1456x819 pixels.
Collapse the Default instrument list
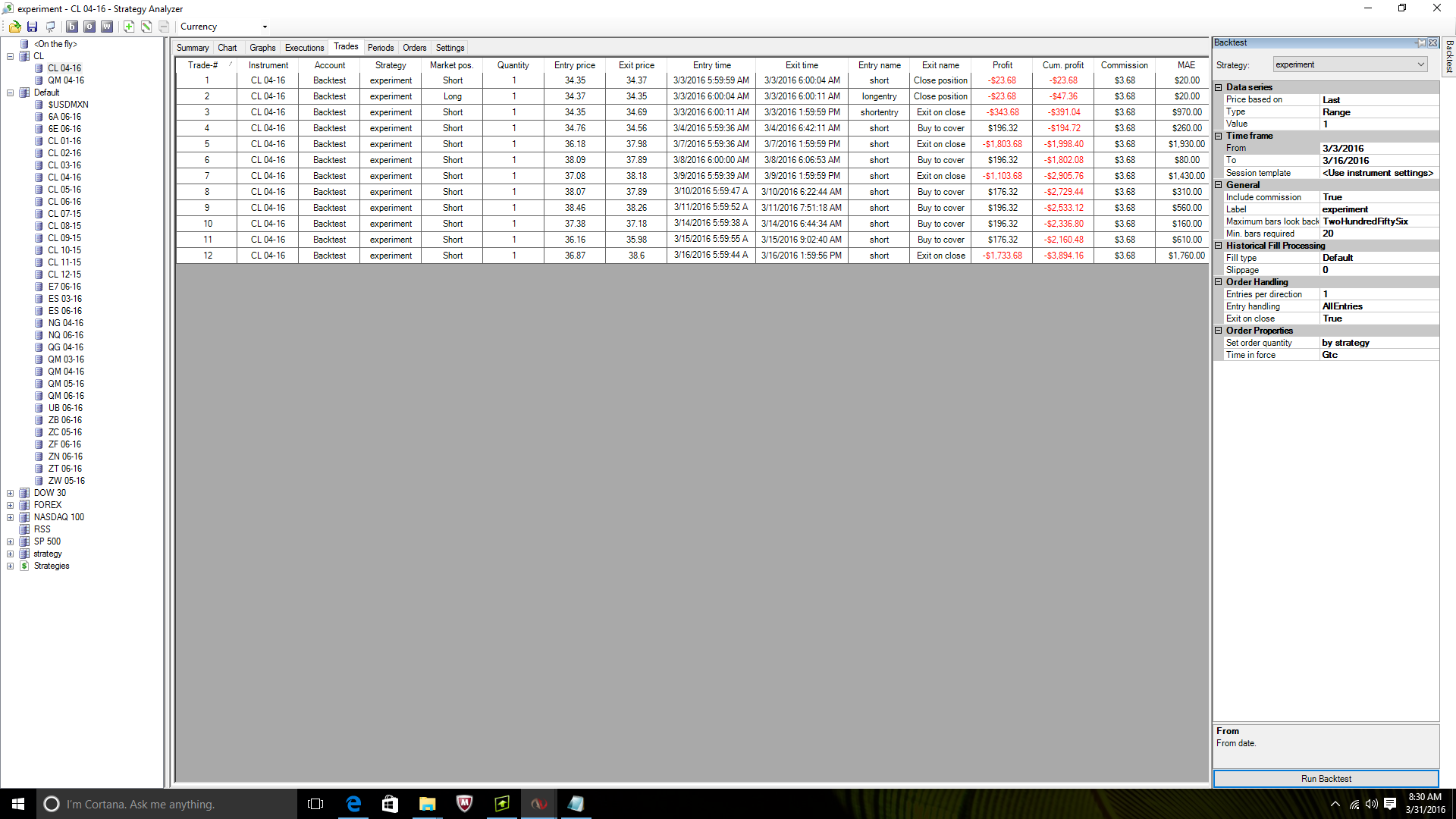10,93
